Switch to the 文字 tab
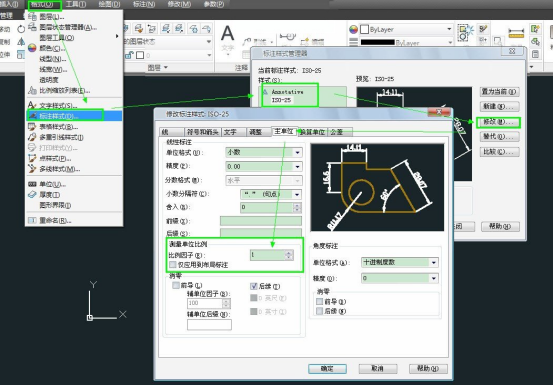 coord(232,132)
